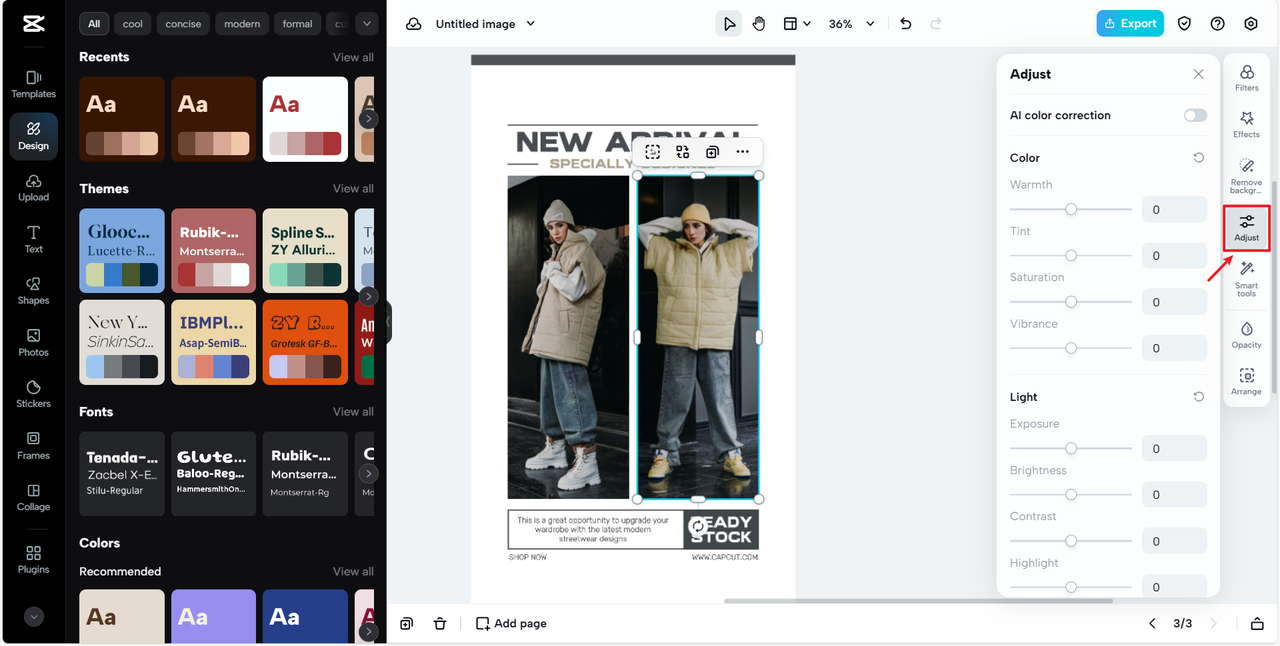This screenshot has height=646, width=1280.
Task: Click the crop icon in floating toolbar
Action: (653, 152)
